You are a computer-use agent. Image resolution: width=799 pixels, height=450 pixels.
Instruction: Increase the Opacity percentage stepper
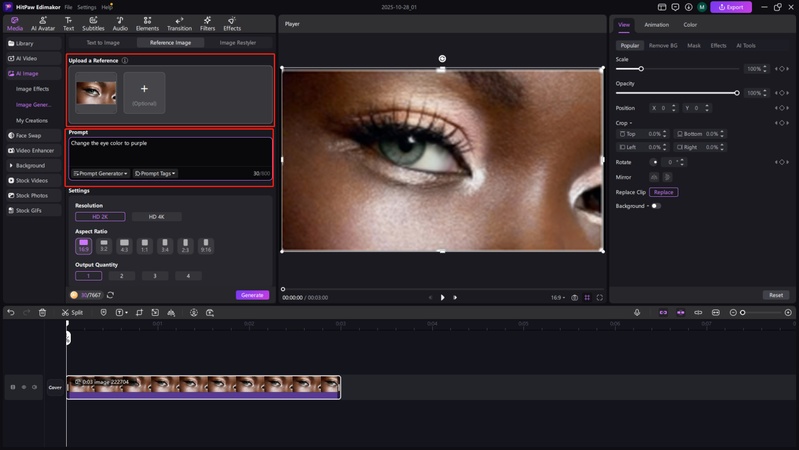[765, 91]
